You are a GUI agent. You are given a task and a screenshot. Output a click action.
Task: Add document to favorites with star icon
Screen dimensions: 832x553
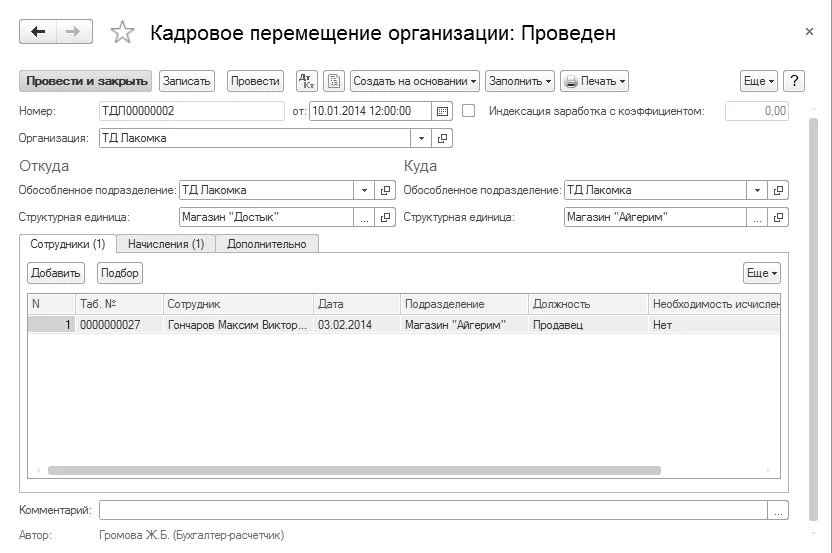[x=122, y=32]
